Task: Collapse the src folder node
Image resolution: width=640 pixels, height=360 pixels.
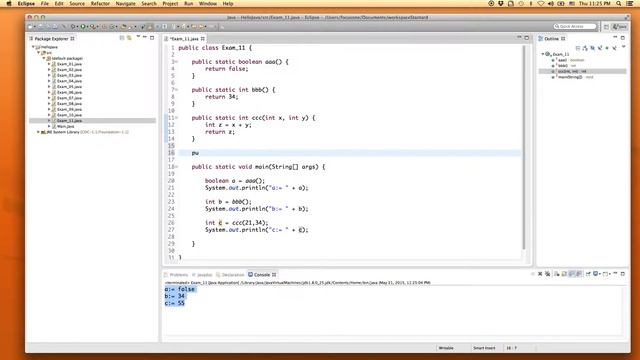Action: click(x=39, y=53)
